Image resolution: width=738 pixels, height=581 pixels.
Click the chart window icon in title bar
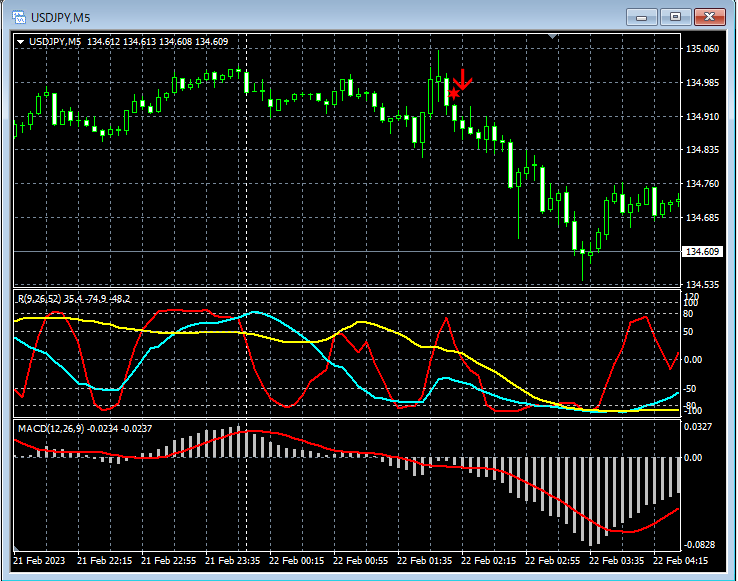pyautogui.click(x=18, y=17)
